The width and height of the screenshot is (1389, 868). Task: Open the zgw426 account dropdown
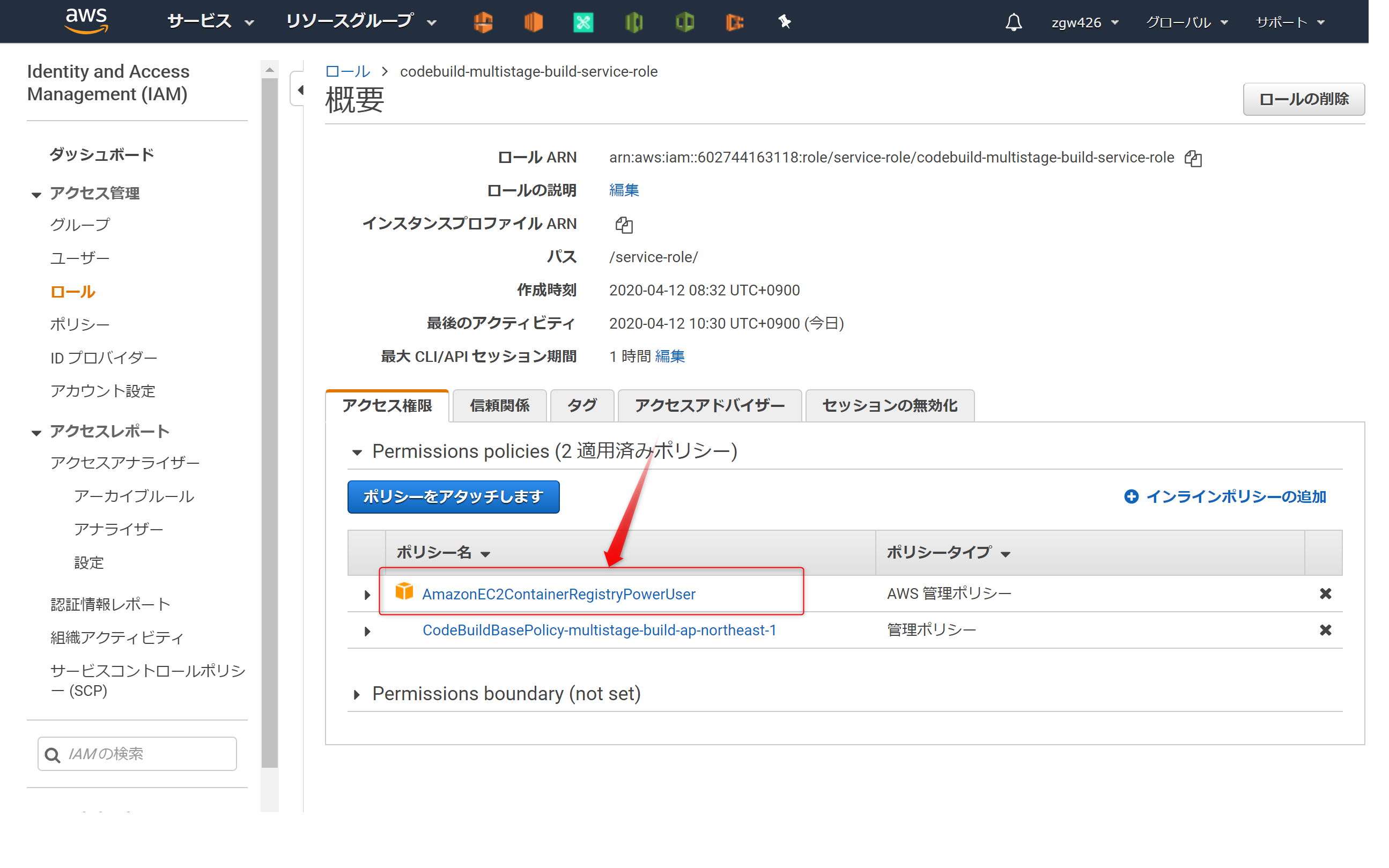click(x=1084, y=23)
